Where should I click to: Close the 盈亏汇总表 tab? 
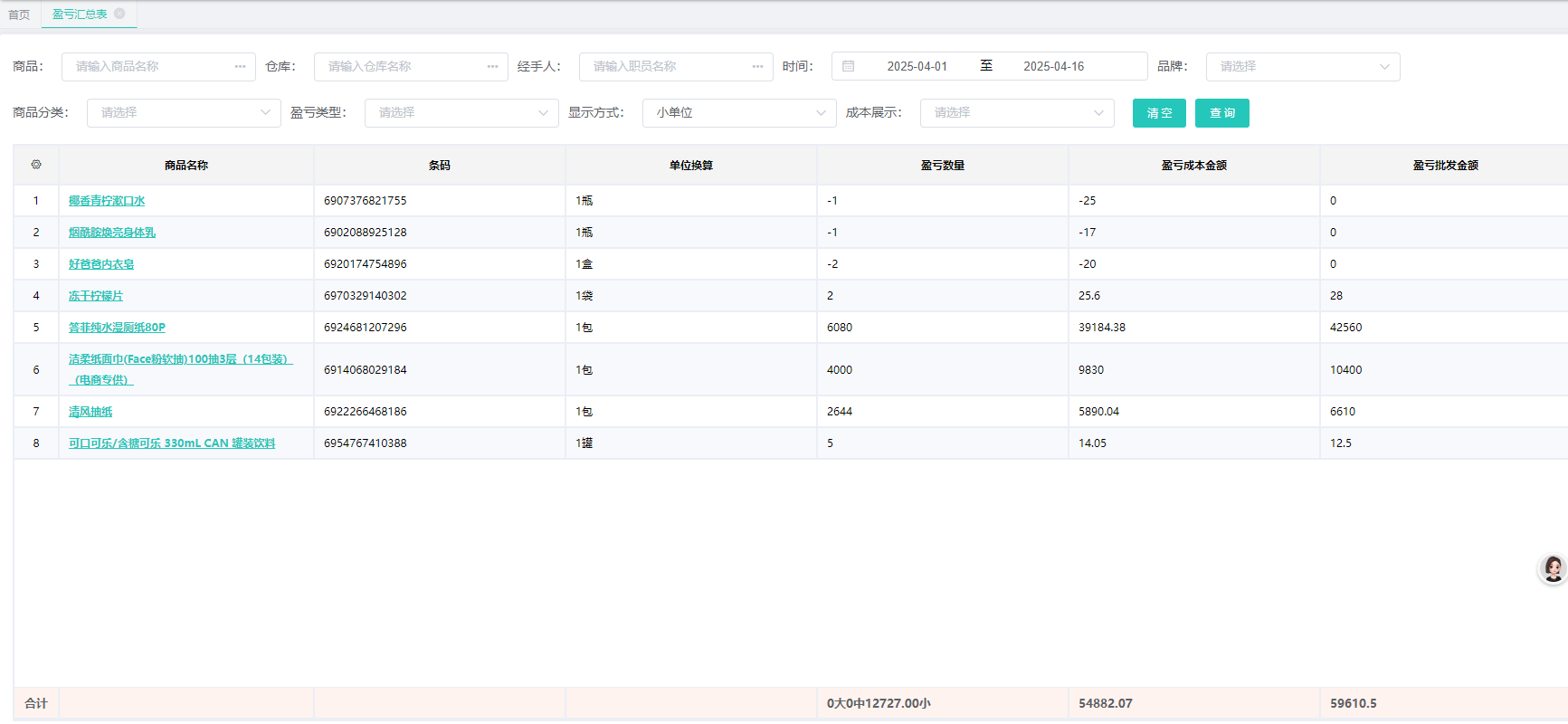[x=119, y=14]
